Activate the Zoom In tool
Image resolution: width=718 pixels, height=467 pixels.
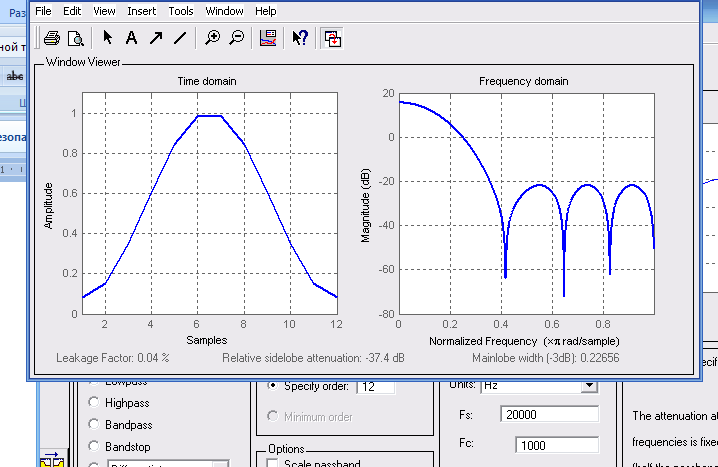pyautogui.click(x=212, y=38)
